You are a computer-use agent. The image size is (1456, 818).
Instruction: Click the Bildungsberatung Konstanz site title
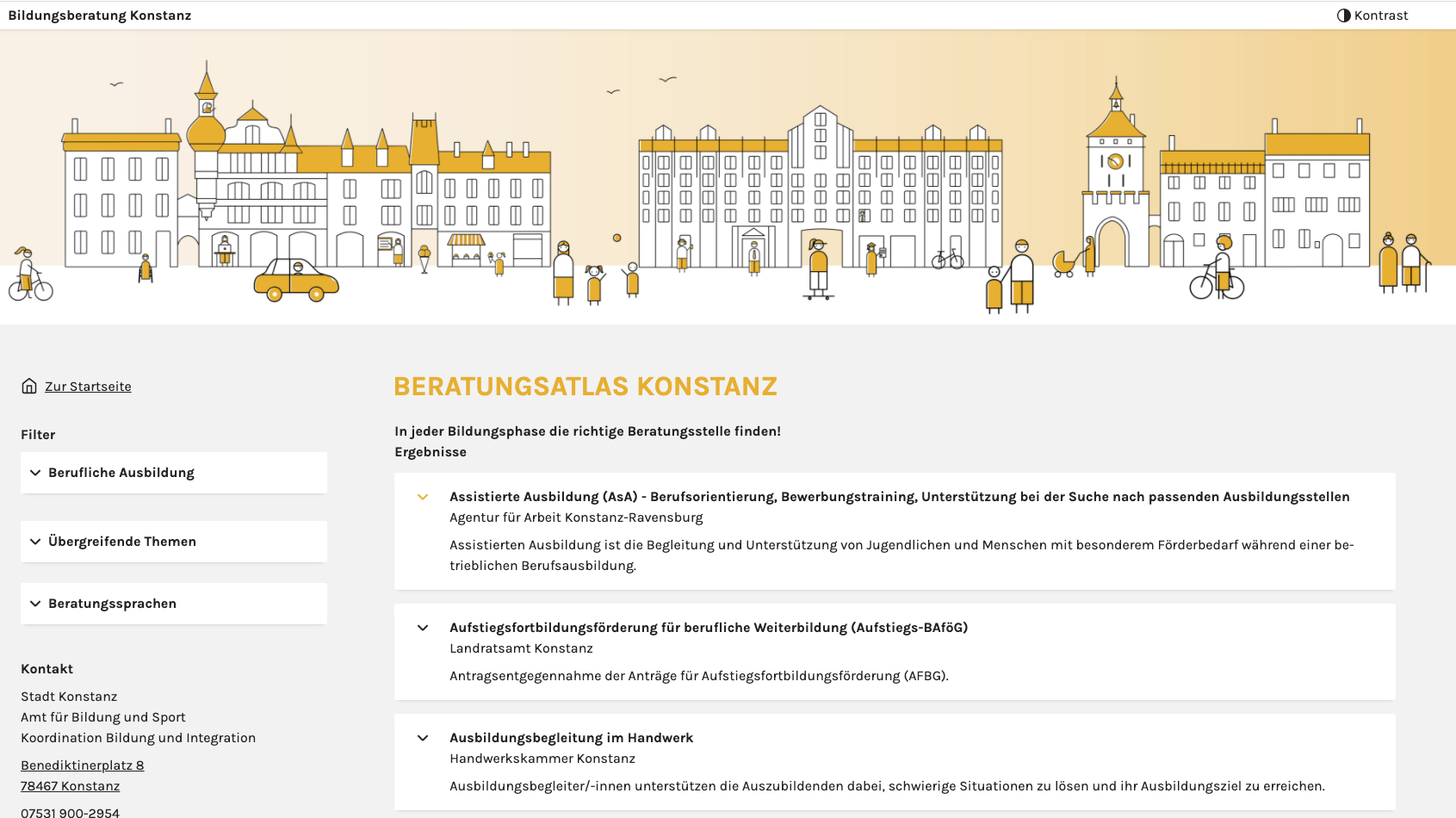coord(100,15)
